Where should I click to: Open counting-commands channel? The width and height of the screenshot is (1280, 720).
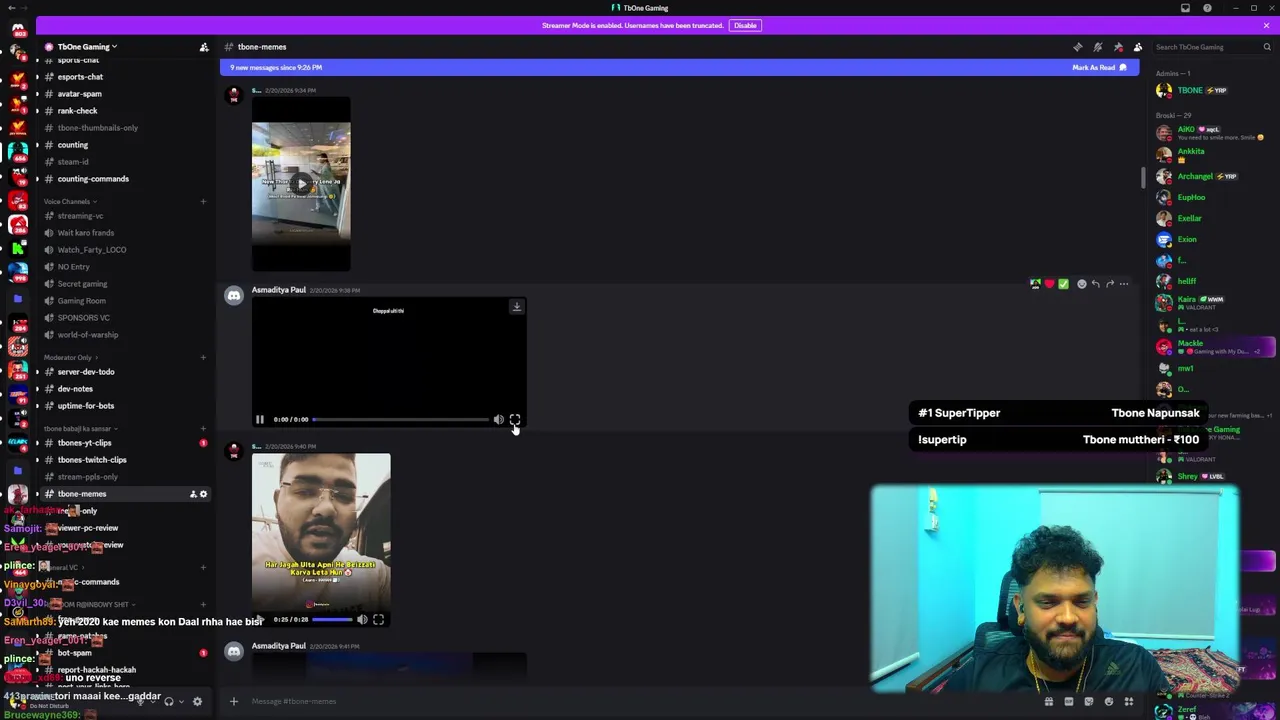(93, 179)
